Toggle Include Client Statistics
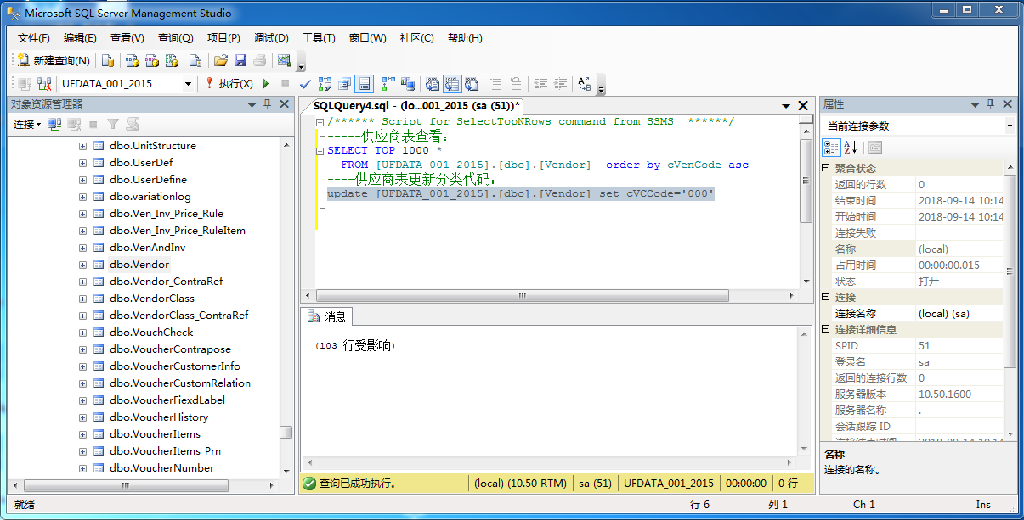This screenshot has height=520, width=1024. [408, 84]
